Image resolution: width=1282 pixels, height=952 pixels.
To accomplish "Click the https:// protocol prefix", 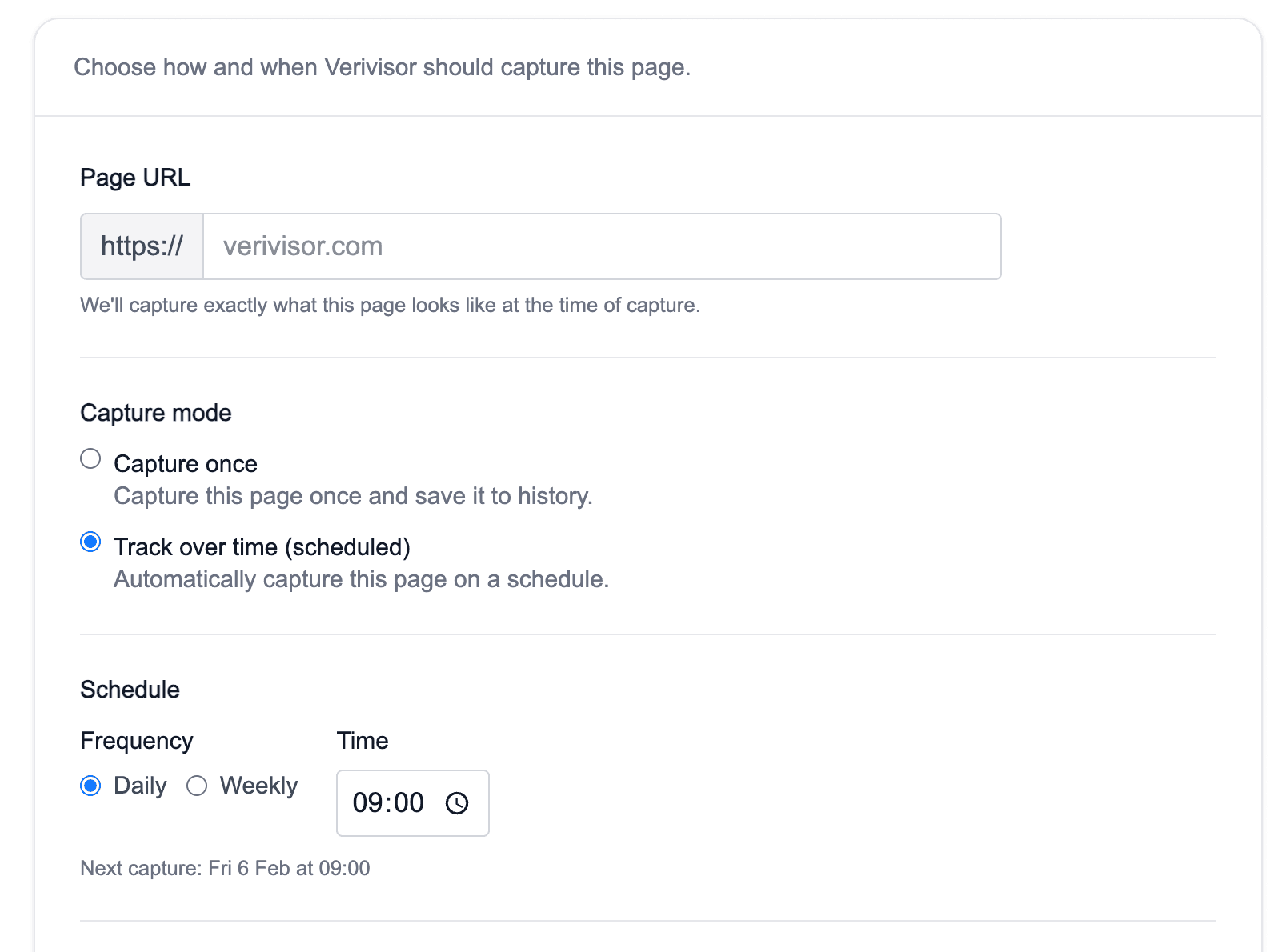I will point(141,246).
